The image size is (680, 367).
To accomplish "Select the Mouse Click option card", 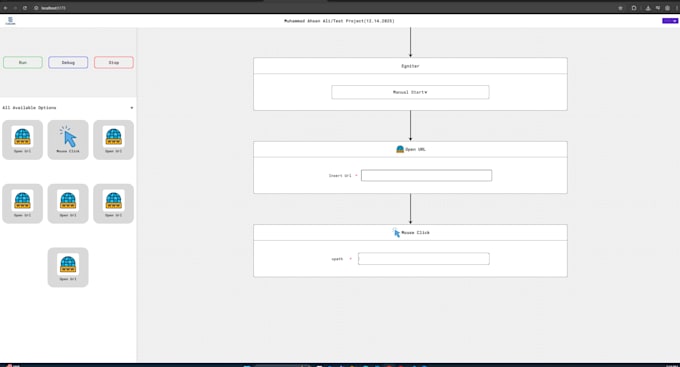I will [x=68, y=140].
